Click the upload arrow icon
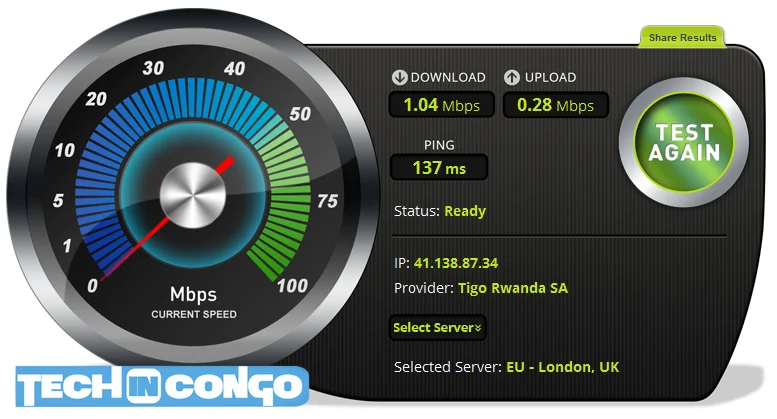Viewport: 777px width, 419px height. 512,77
